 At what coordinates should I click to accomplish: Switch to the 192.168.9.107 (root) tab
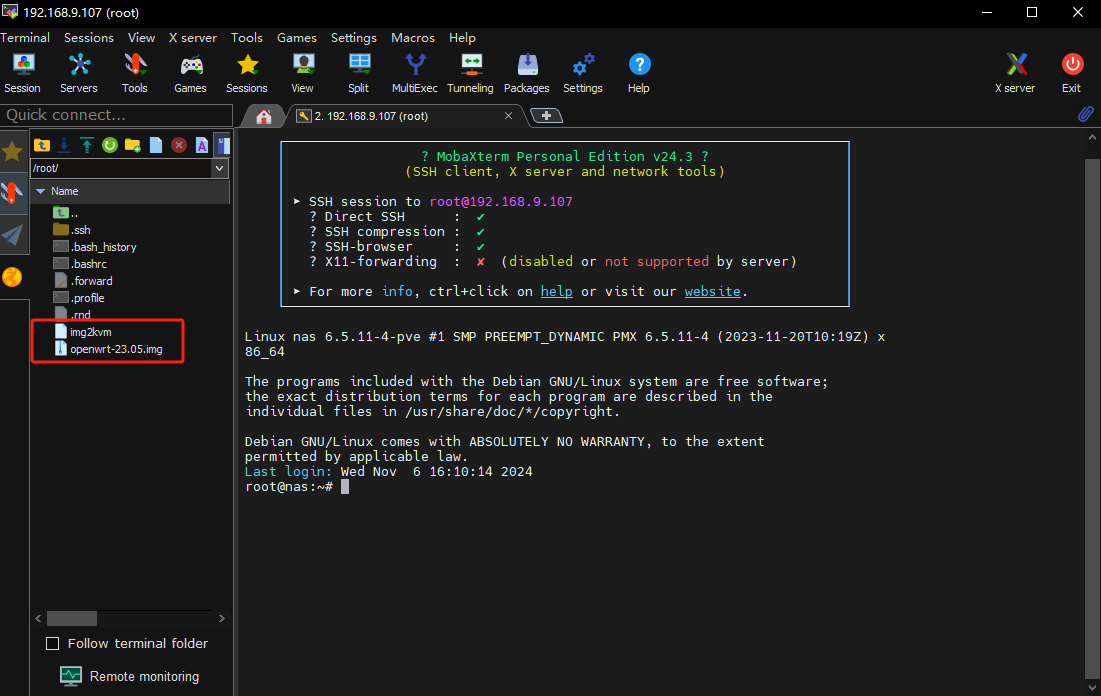(x=371, y=116)
